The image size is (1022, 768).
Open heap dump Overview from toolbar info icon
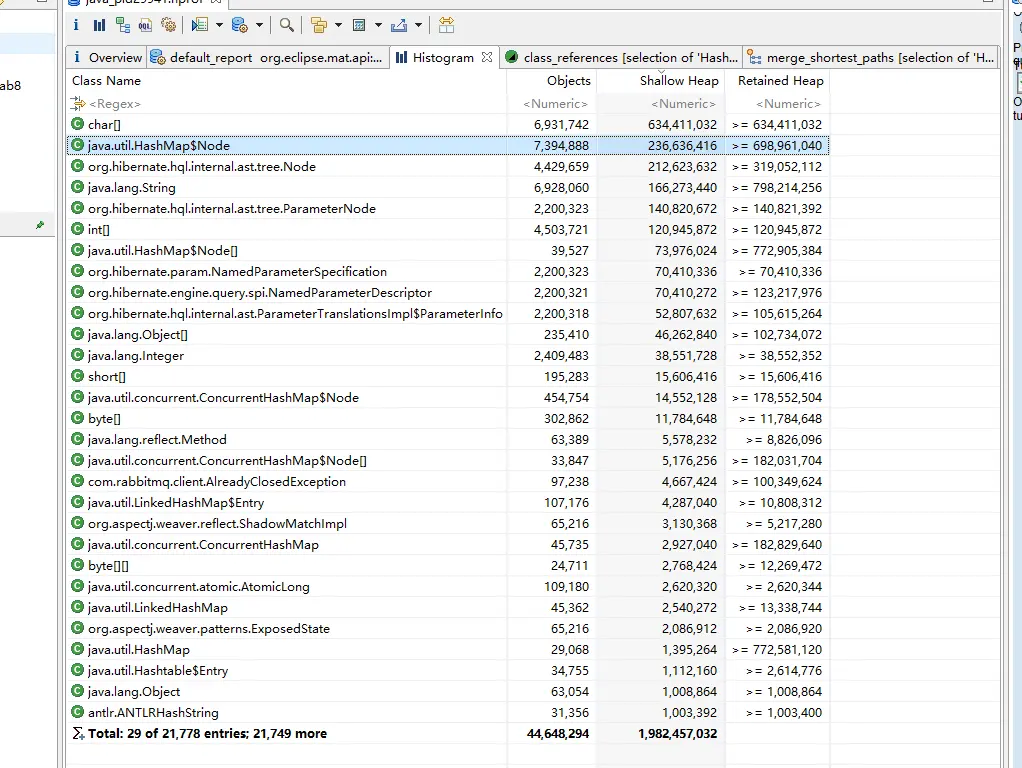coord(76,25)
